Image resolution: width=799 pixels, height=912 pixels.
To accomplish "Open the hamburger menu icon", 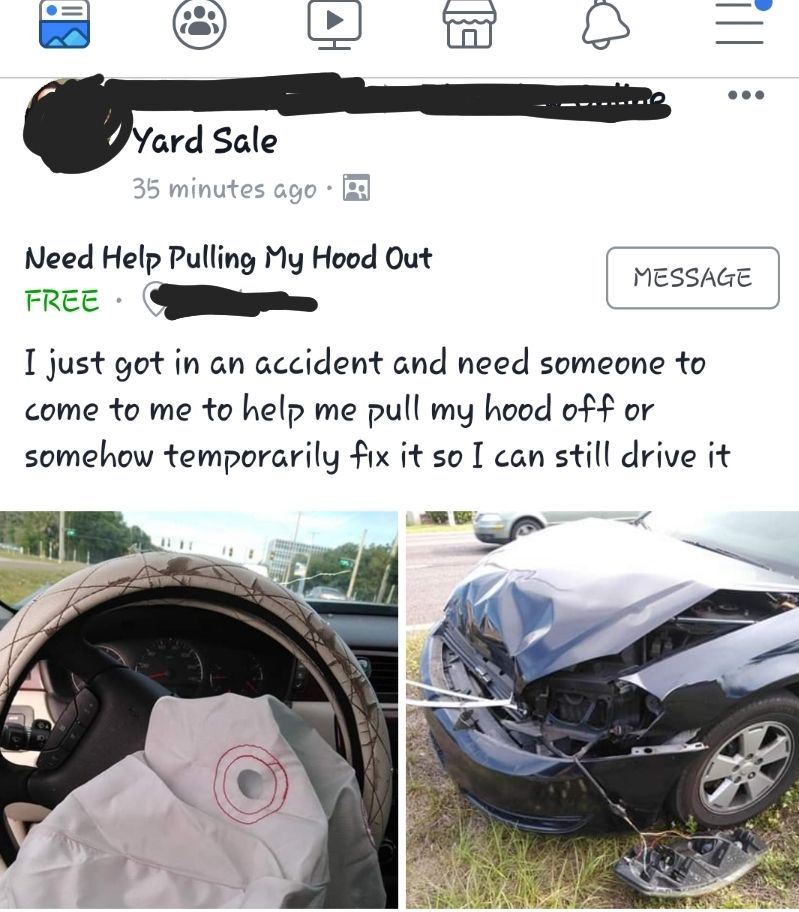I will pos(740,22).
